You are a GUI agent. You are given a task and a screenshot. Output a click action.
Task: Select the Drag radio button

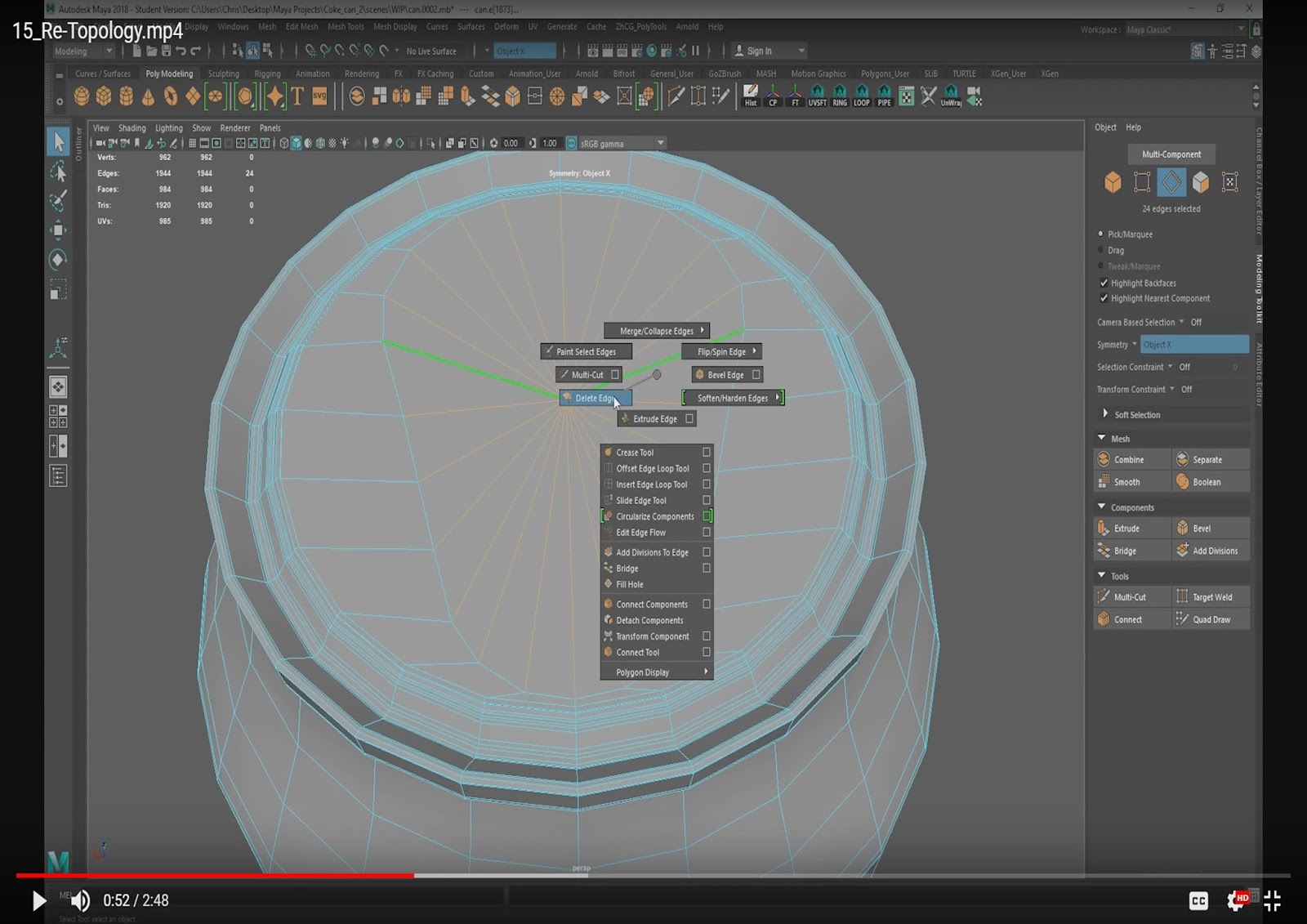(x=1102, y=250)
